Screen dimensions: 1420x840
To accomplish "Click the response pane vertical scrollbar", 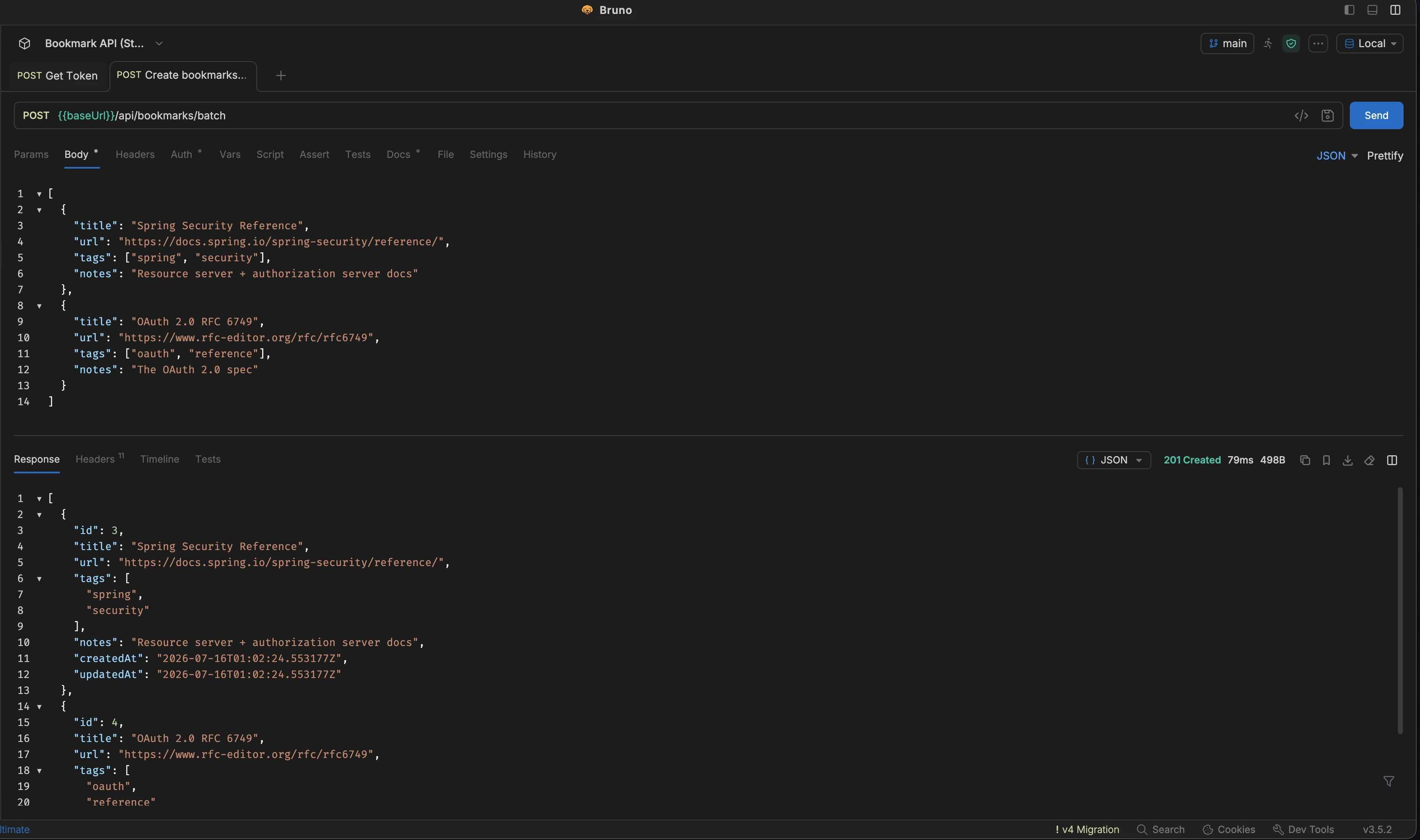I will tap(1399, 610).
